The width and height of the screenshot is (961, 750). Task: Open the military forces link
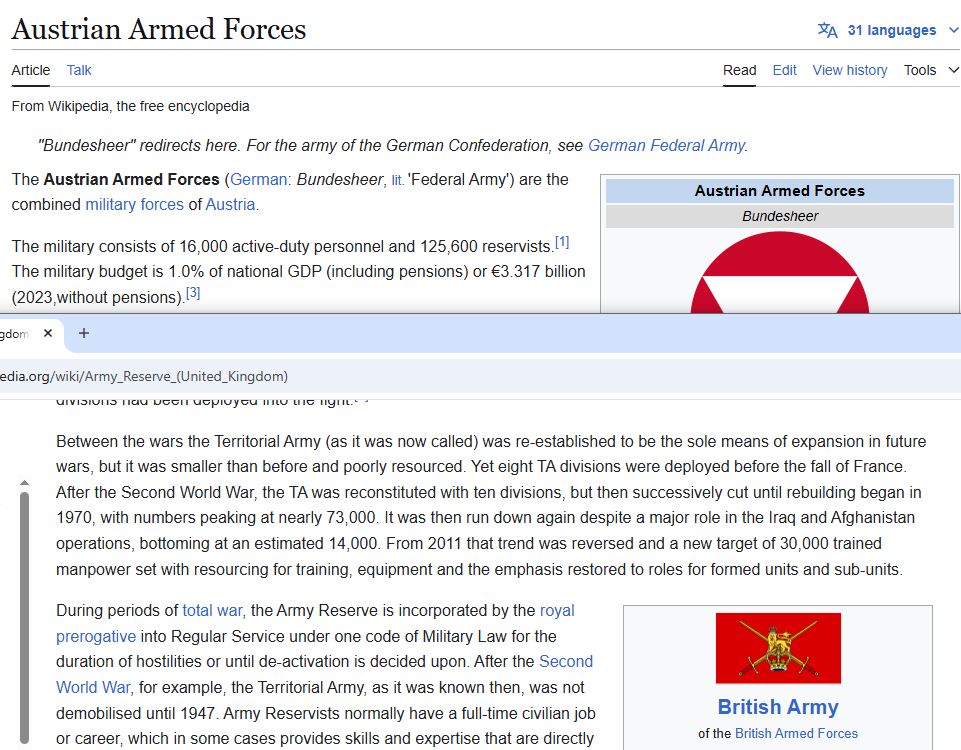click(134, 205)
